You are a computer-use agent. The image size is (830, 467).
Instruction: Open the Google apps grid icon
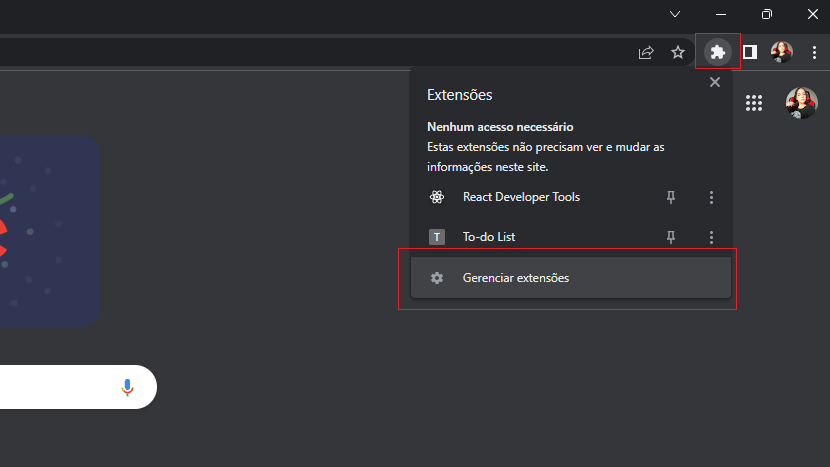coord(754,103)
